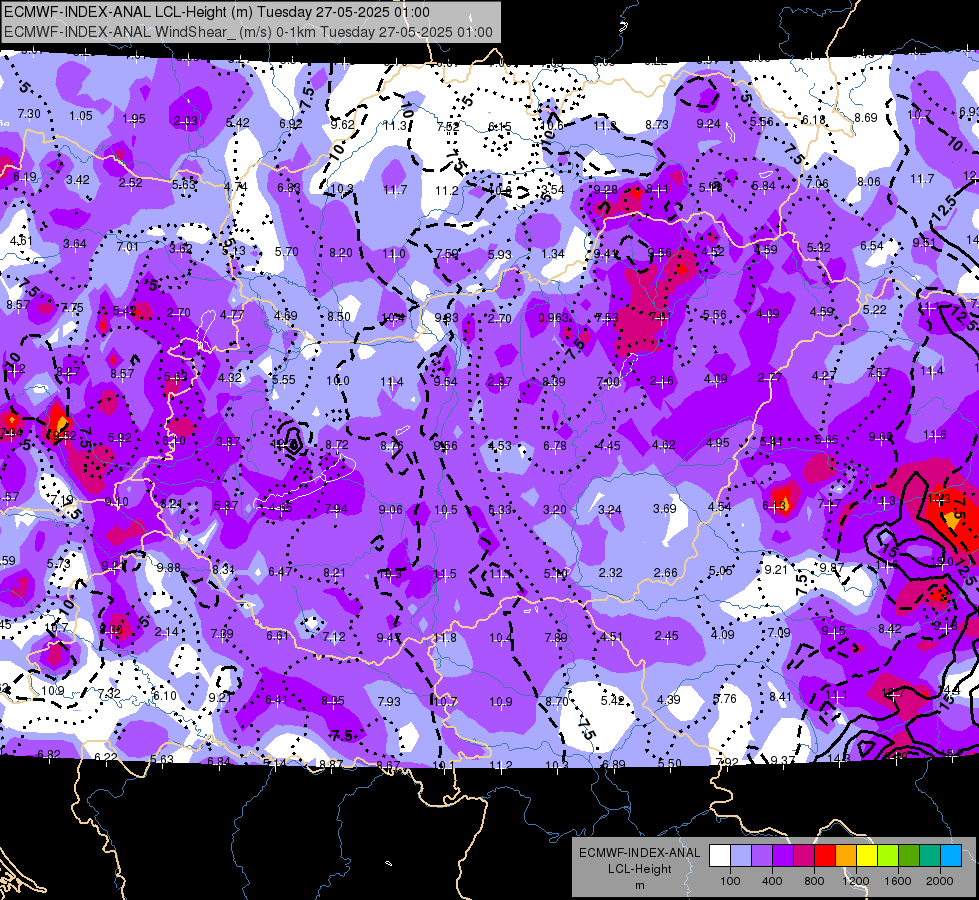This screenshot has height=900, width=979.
Task: Click the legend 'ECMWF-INDEX-ANAL' label
Action: [x=639, y=853]
